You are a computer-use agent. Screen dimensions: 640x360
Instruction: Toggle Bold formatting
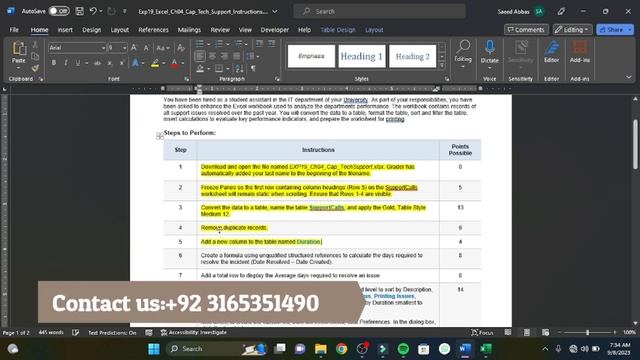pyautogui.click(x=53, y=63)
